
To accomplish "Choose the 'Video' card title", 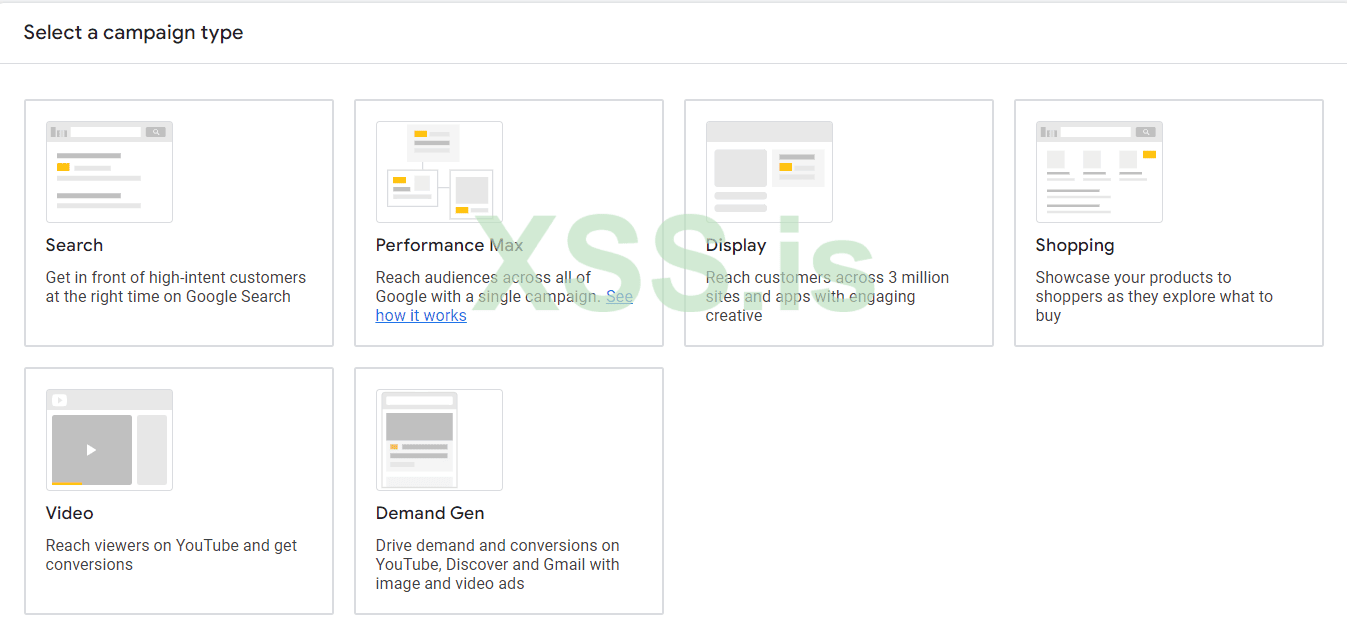I will click(69, 513).
